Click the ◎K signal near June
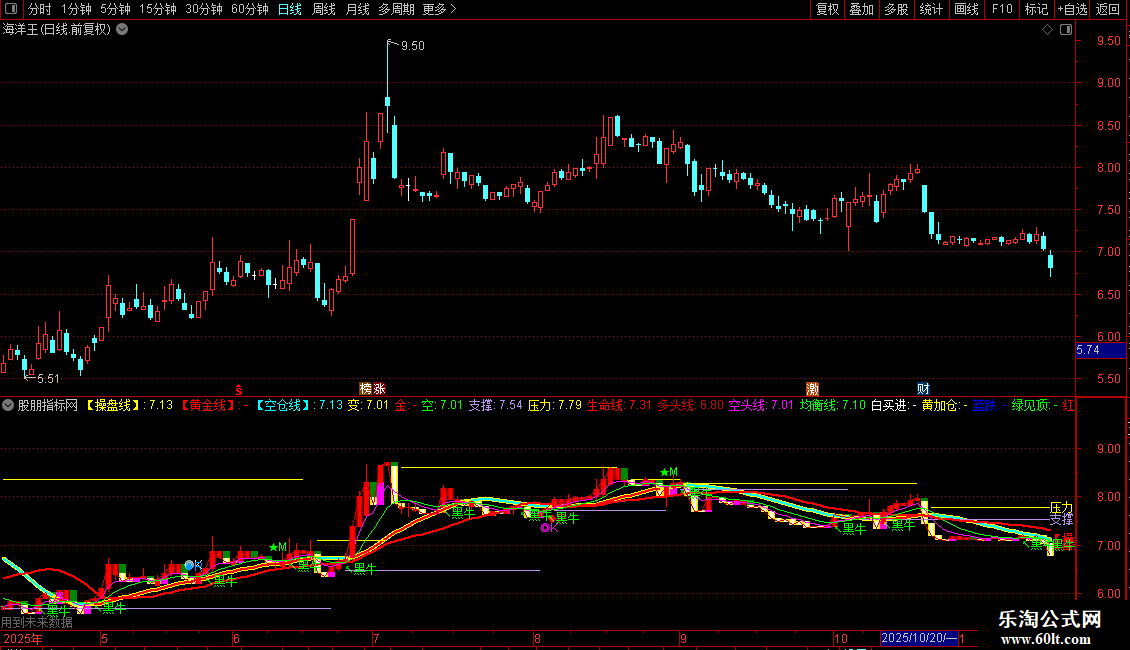Screen dimensions: 1130x650 193,566
